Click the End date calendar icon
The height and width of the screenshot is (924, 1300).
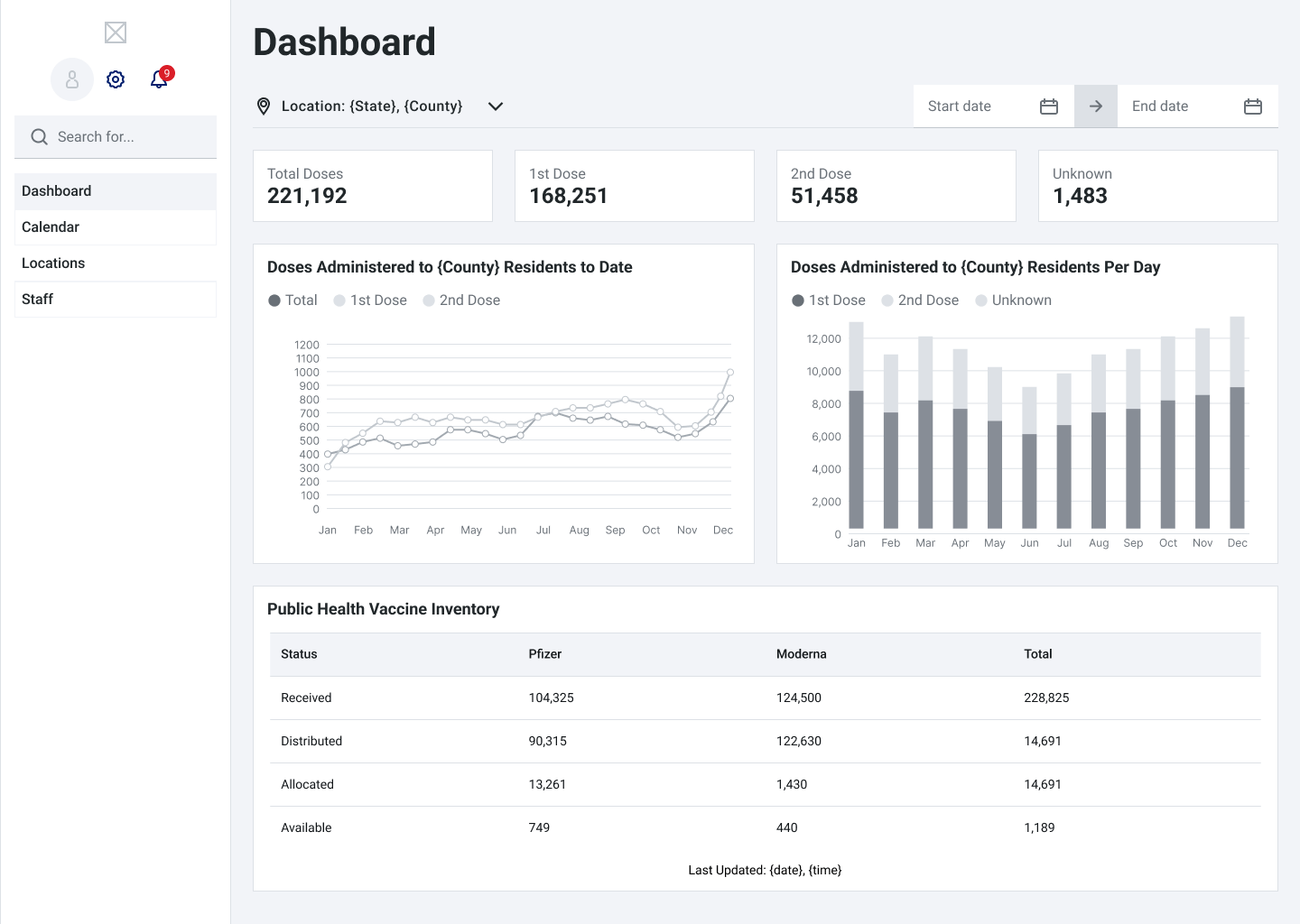pos(1252,106)
